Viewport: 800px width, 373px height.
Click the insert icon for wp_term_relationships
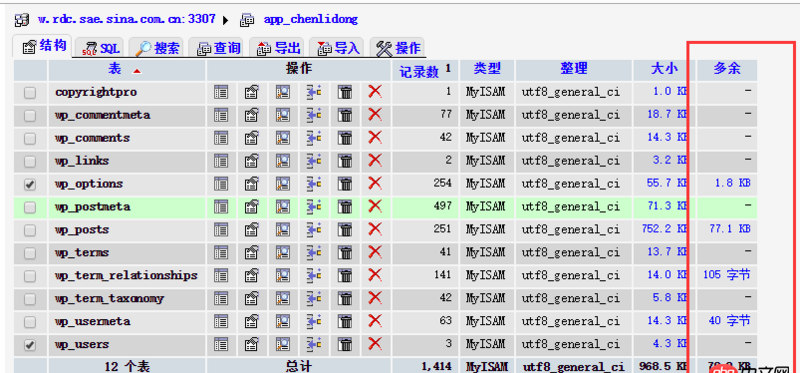coord(314,276)
